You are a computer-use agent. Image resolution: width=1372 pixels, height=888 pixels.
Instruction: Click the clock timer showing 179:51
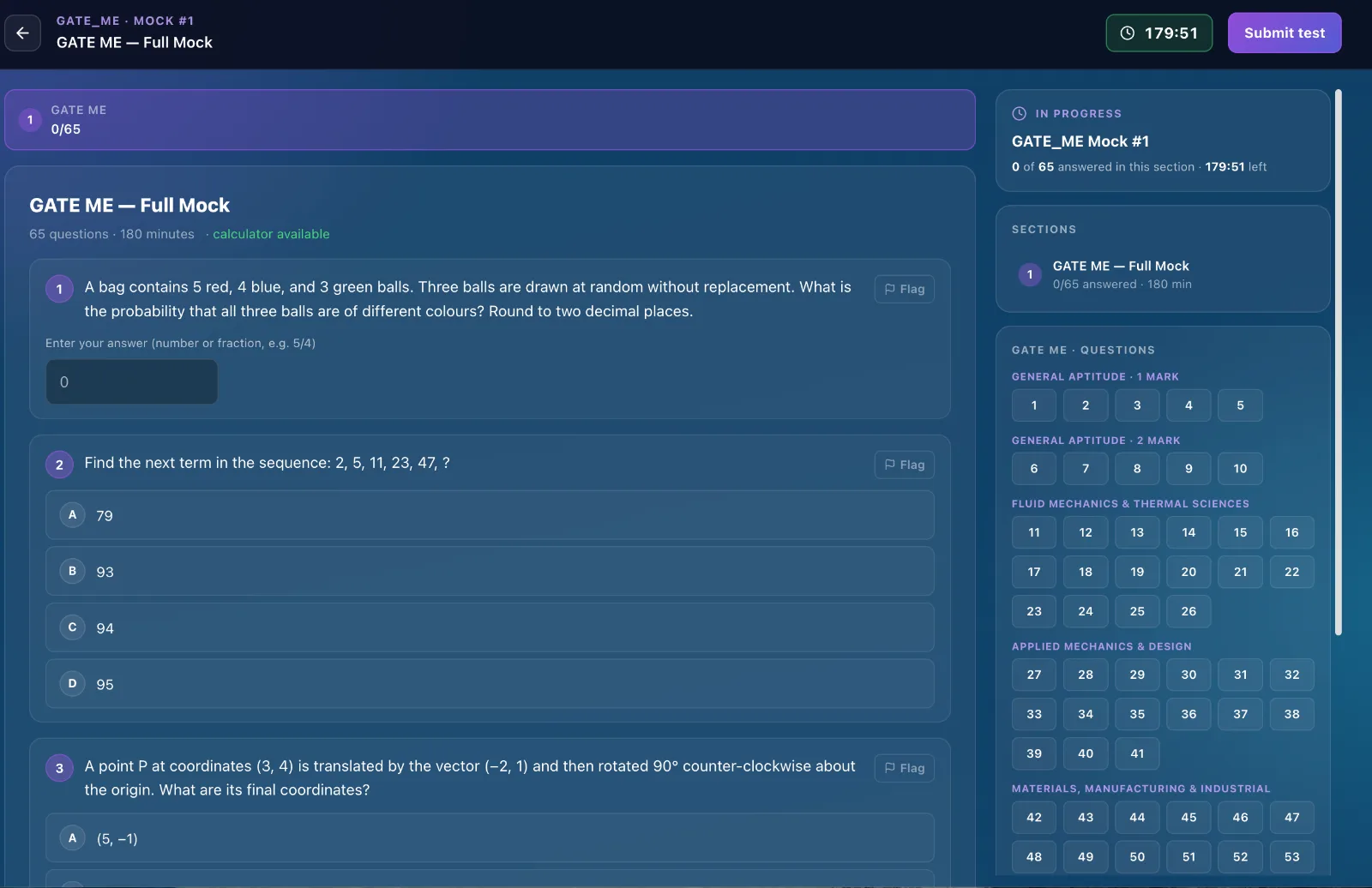click(1158, 33)
